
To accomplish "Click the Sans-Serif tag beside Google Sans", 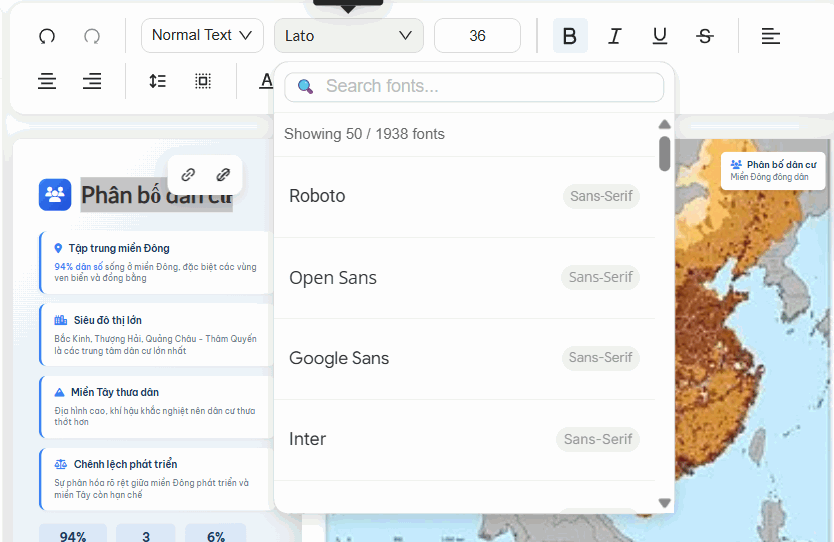I will (x=601, y=357).
